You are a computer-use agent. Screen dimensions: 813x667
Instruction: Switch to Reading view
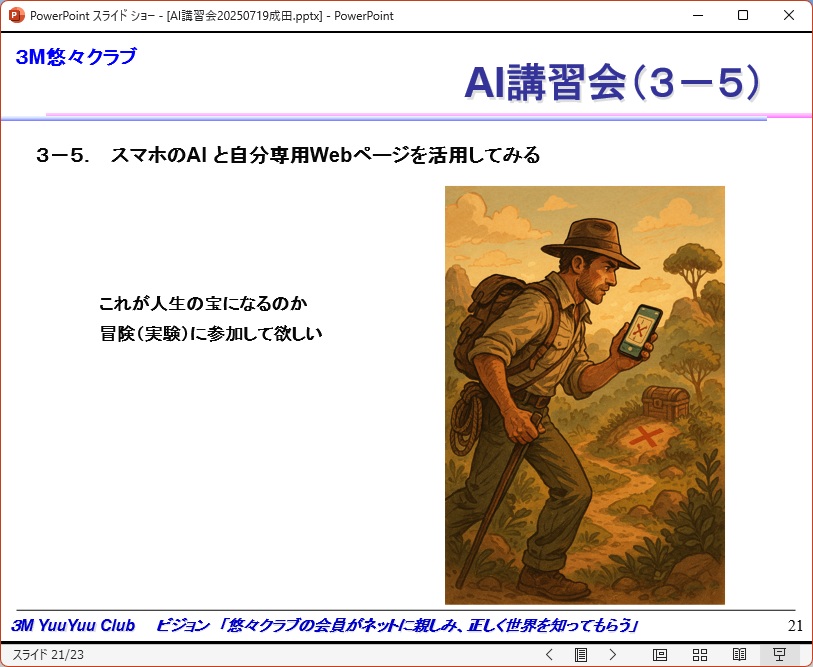point(740,654)
